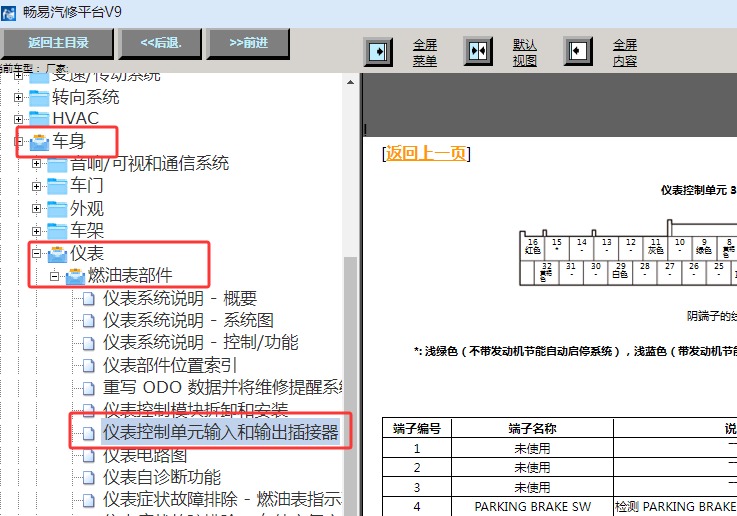Select the 外观 tree item
737x516 pixels.
pyautogui.click(x=87, y=208)
